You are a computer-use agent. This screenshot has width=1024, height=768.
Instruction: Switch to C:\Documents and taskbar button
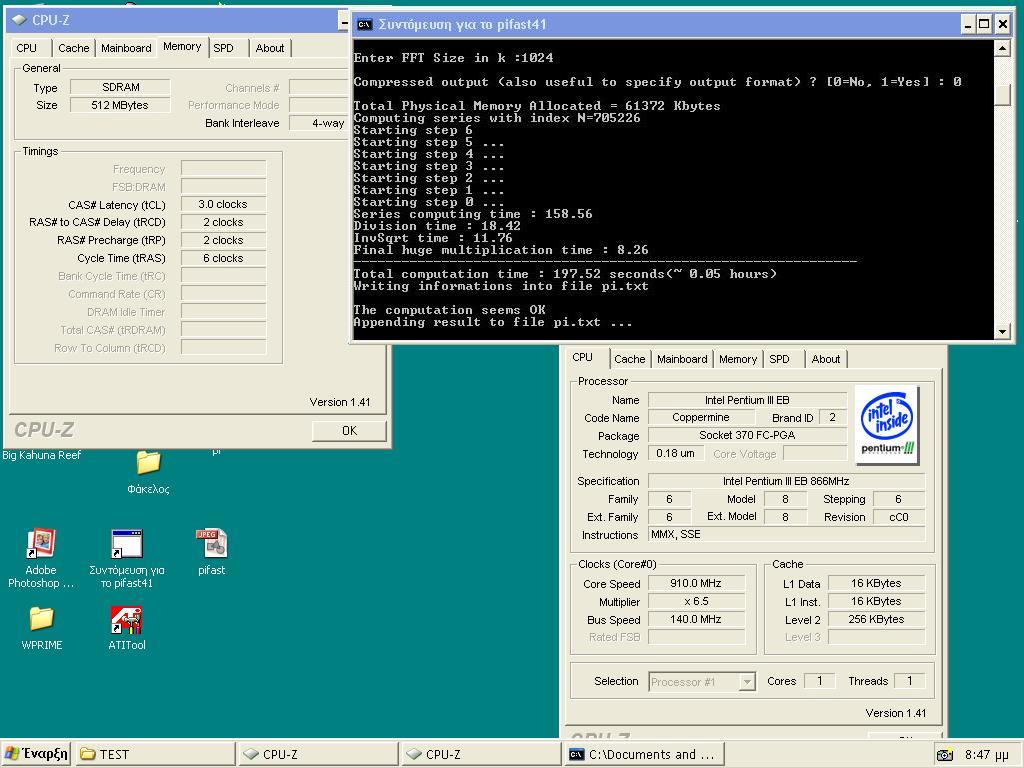pos(645,754)
